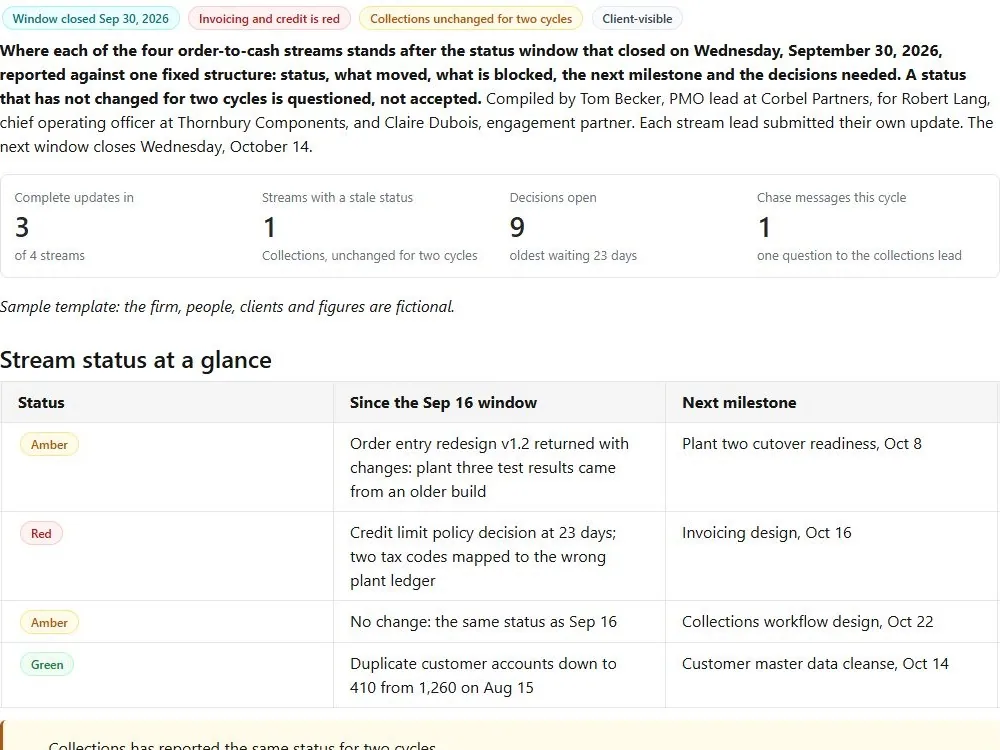
Task: Click the 'Invoicing and credit is red' badge
Action: tap(269, 18)
